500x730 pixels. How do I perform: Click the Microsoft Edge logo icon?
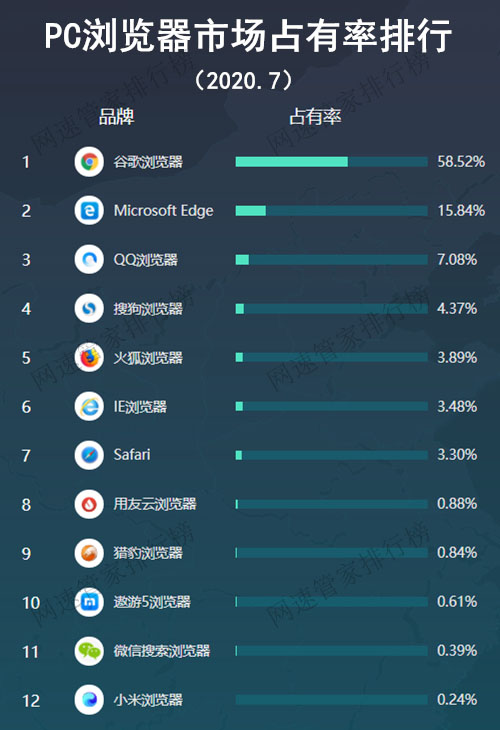click(x=89, y=210)
